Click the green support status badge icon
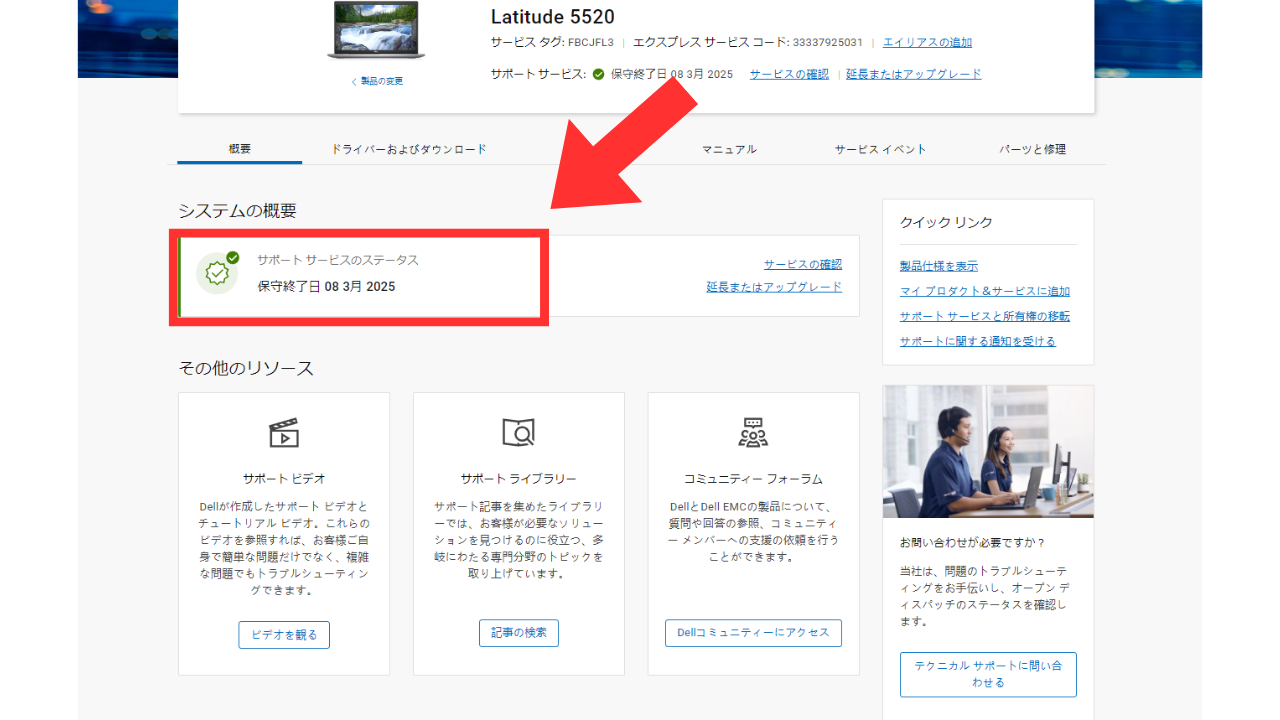1280x720 pixels. click(x=217, y=273)
